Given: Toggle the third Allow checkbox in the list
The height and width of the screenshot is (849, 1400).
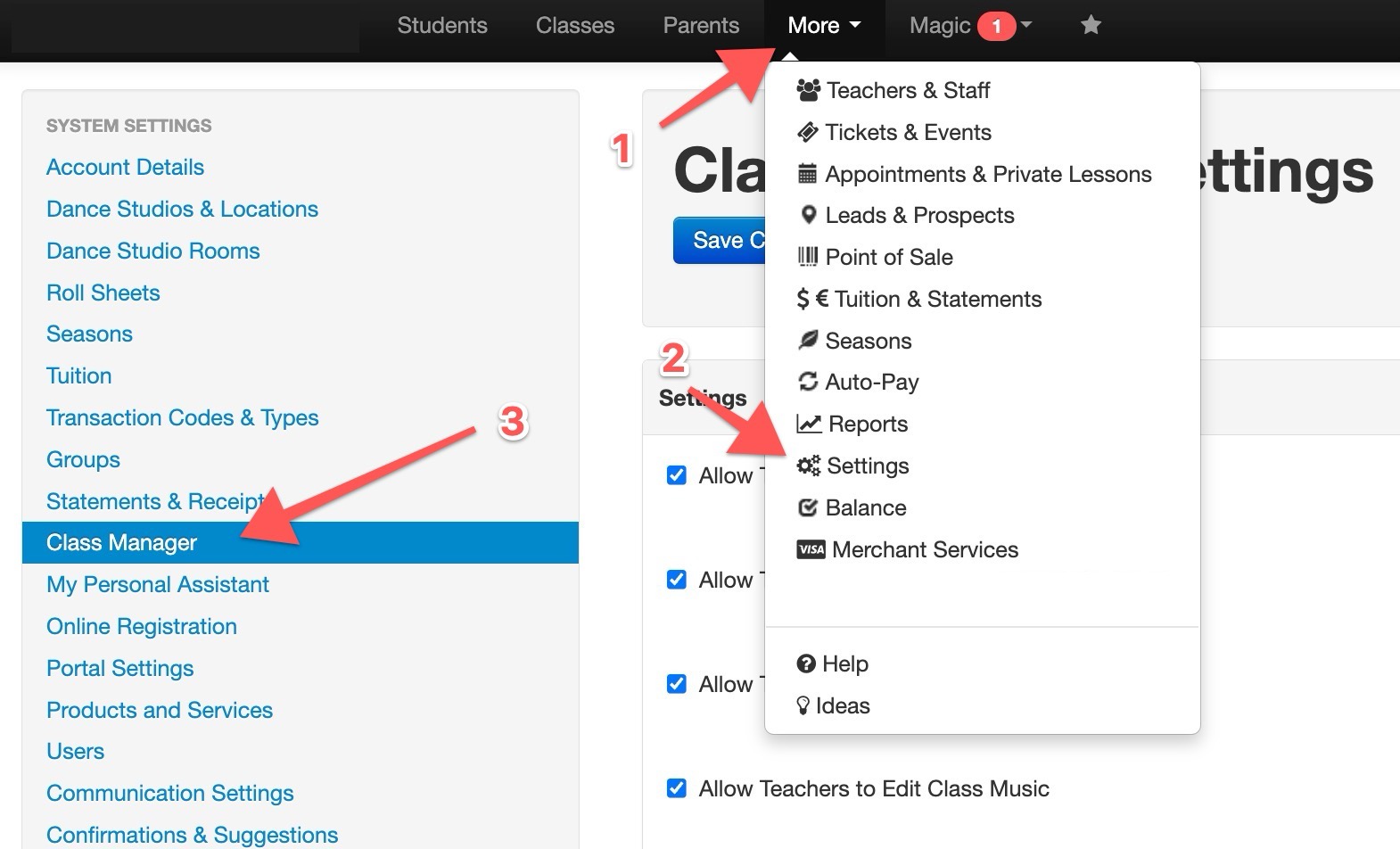Looking at the screenshot, I should click(x=677, y=684).
